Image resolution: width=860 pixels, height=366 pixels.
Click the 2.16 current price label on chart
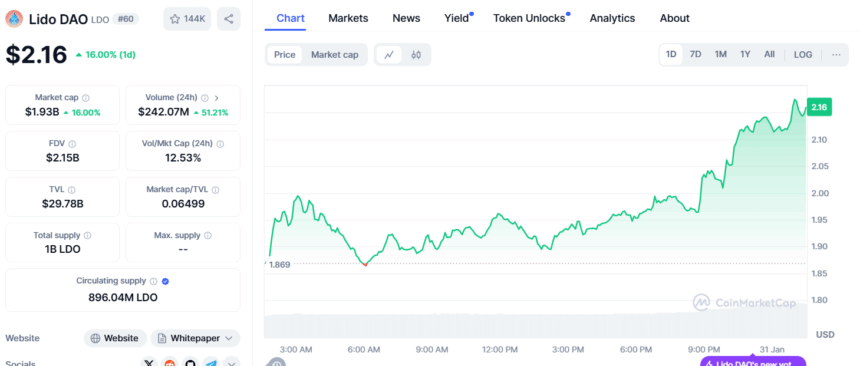819,107
